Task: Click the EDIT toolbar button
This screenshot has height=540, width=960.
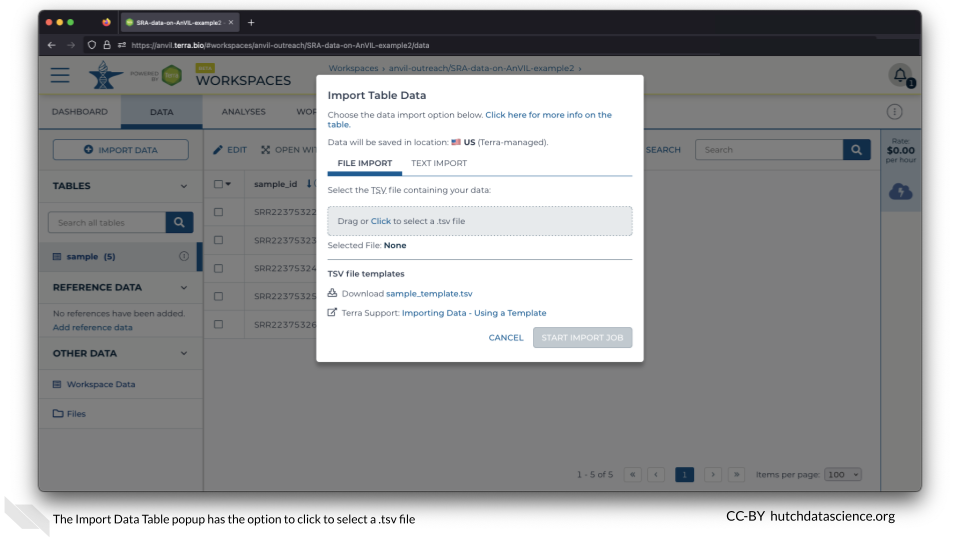Action: pos(230,149)
